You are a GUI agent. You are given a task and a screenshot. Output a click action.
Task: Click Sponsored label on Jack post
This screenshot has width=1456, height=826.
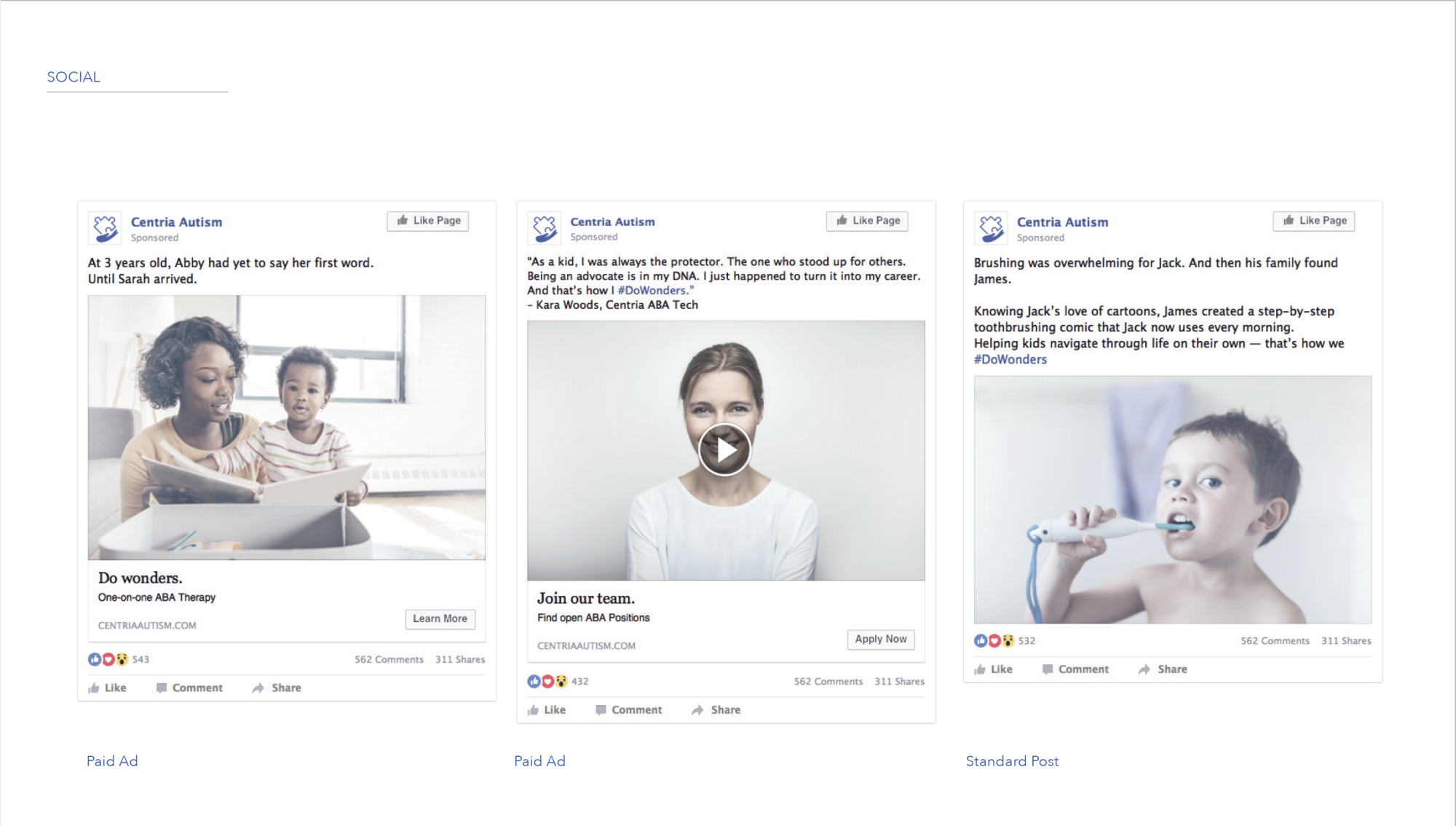1040,237
